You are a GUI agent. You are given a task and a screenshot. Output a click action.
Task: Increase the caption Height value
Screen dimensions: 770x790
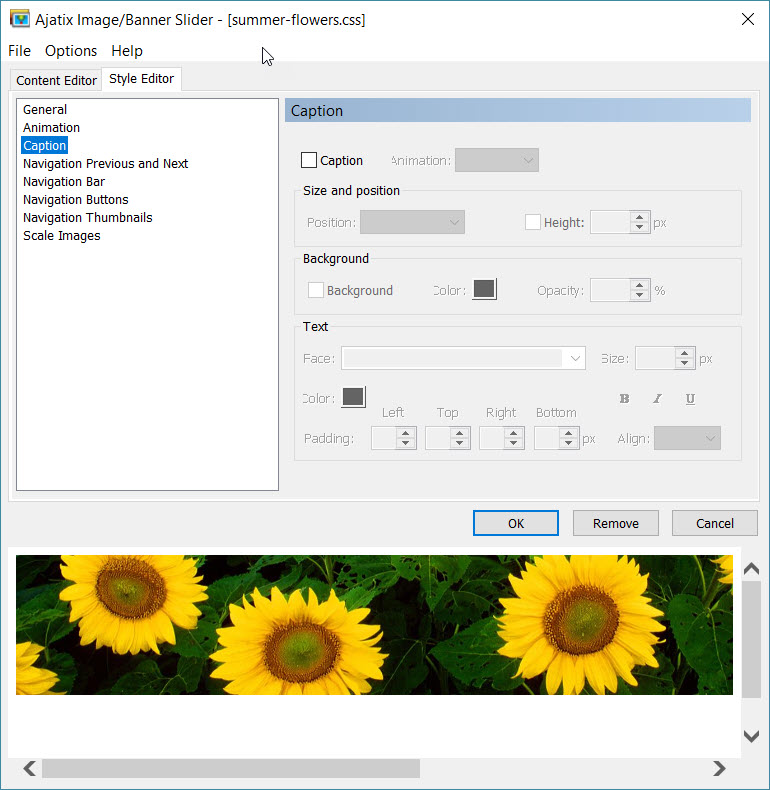pos(639,217)
